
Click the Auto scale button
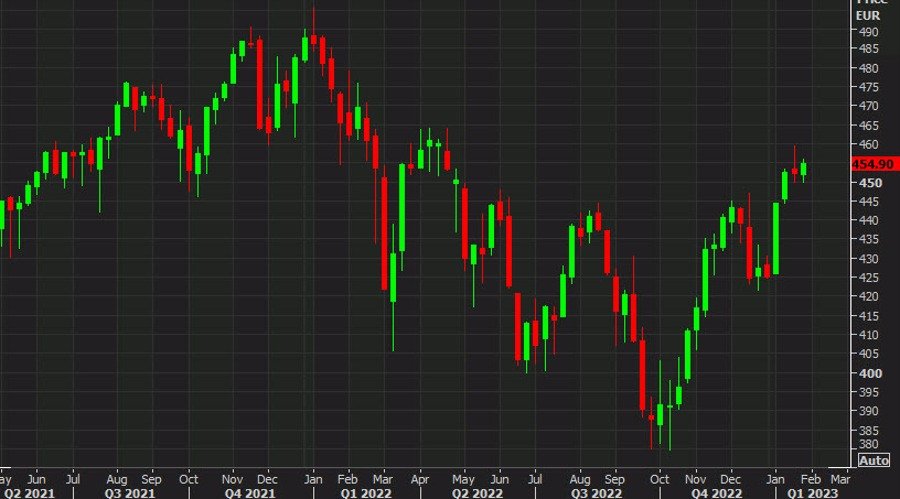coord(873,461)
